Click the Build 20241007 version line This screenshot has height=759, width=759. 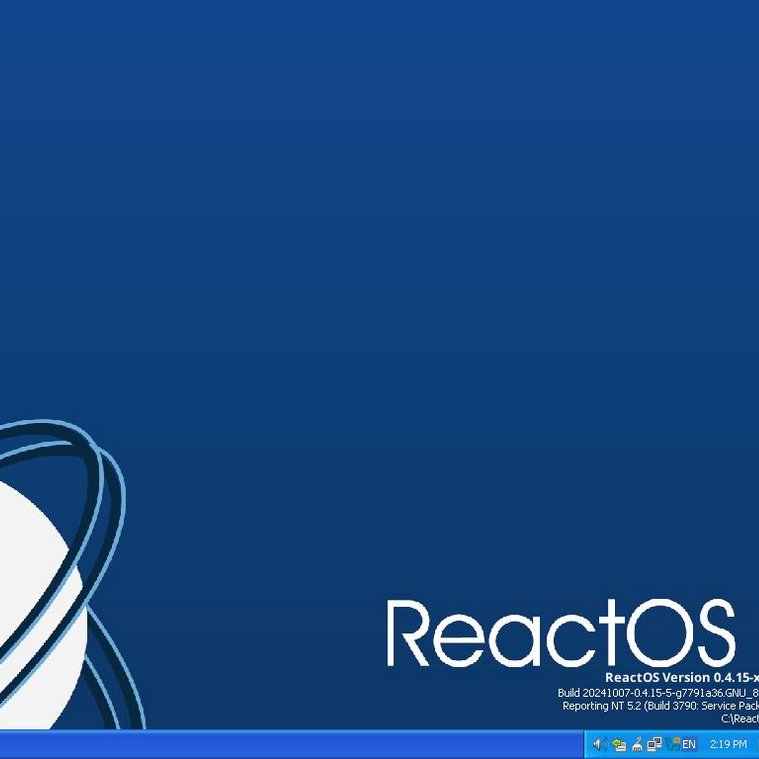(x=658, y=693)
